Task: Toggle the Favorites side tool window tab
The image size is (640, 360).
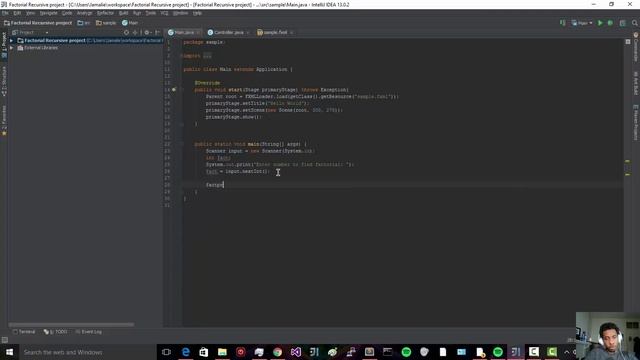Action: point(4,121)
